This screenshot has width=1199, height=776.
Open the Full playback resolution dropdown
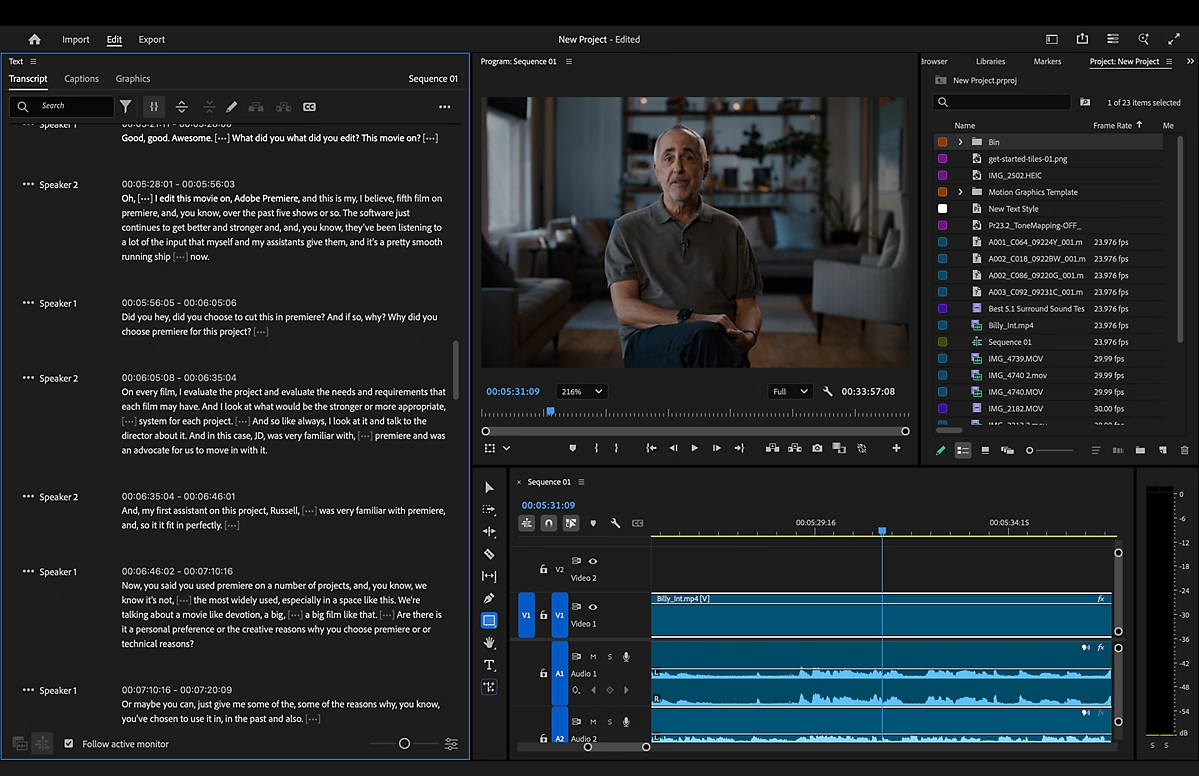coord(789,392)
